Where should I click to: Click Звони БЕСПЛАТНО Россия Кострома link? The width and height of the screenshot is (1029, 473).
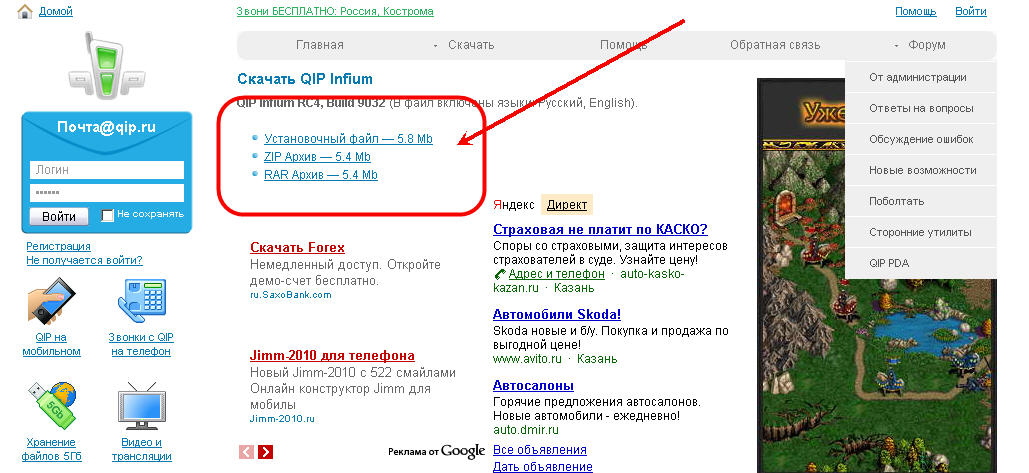[x=335, y=11]
